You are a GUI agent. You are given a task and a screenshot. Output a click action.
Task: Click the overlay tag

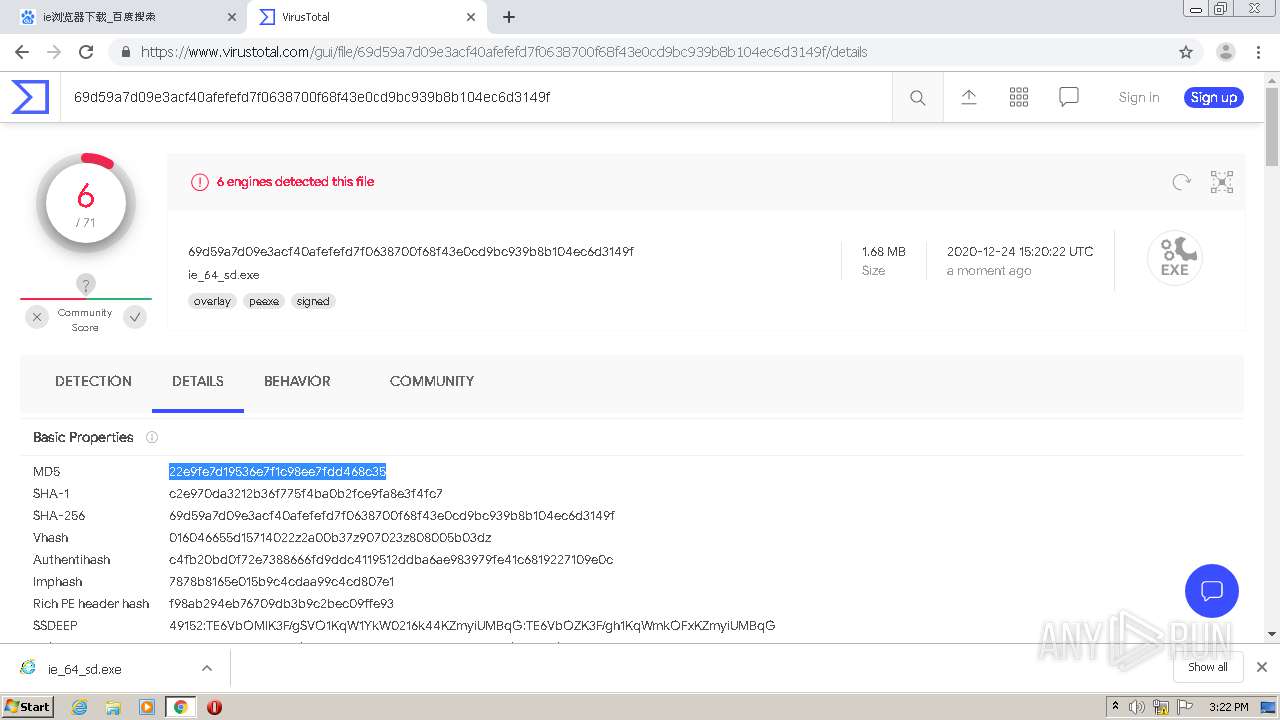[212, 301]
